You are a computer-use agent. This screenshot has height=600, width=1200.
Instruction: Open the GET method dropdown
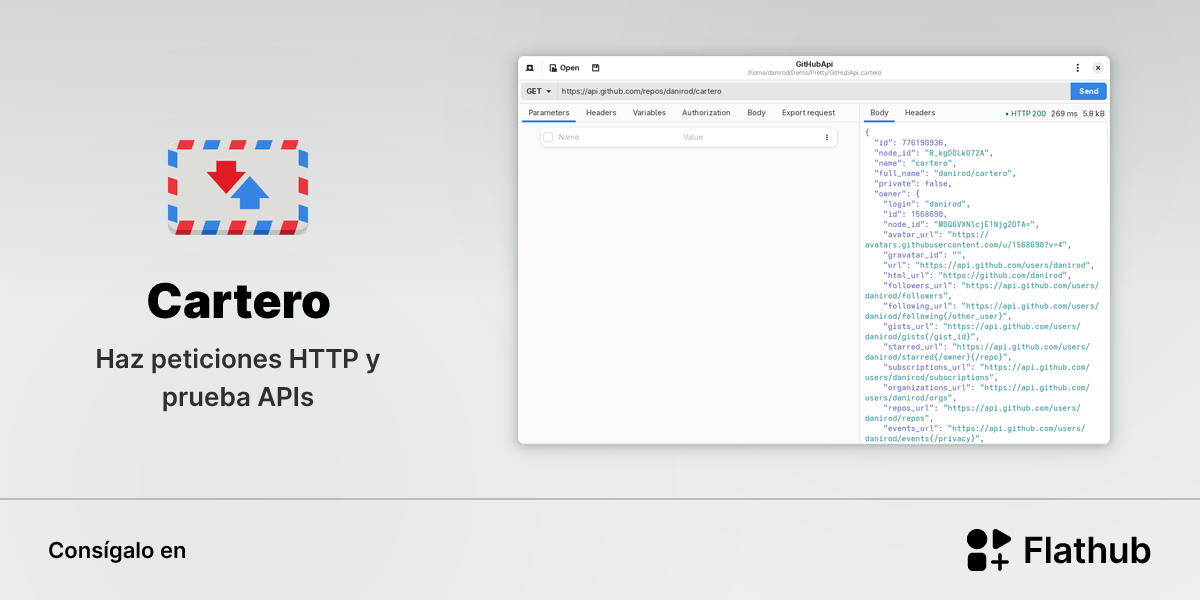point(538,91)
